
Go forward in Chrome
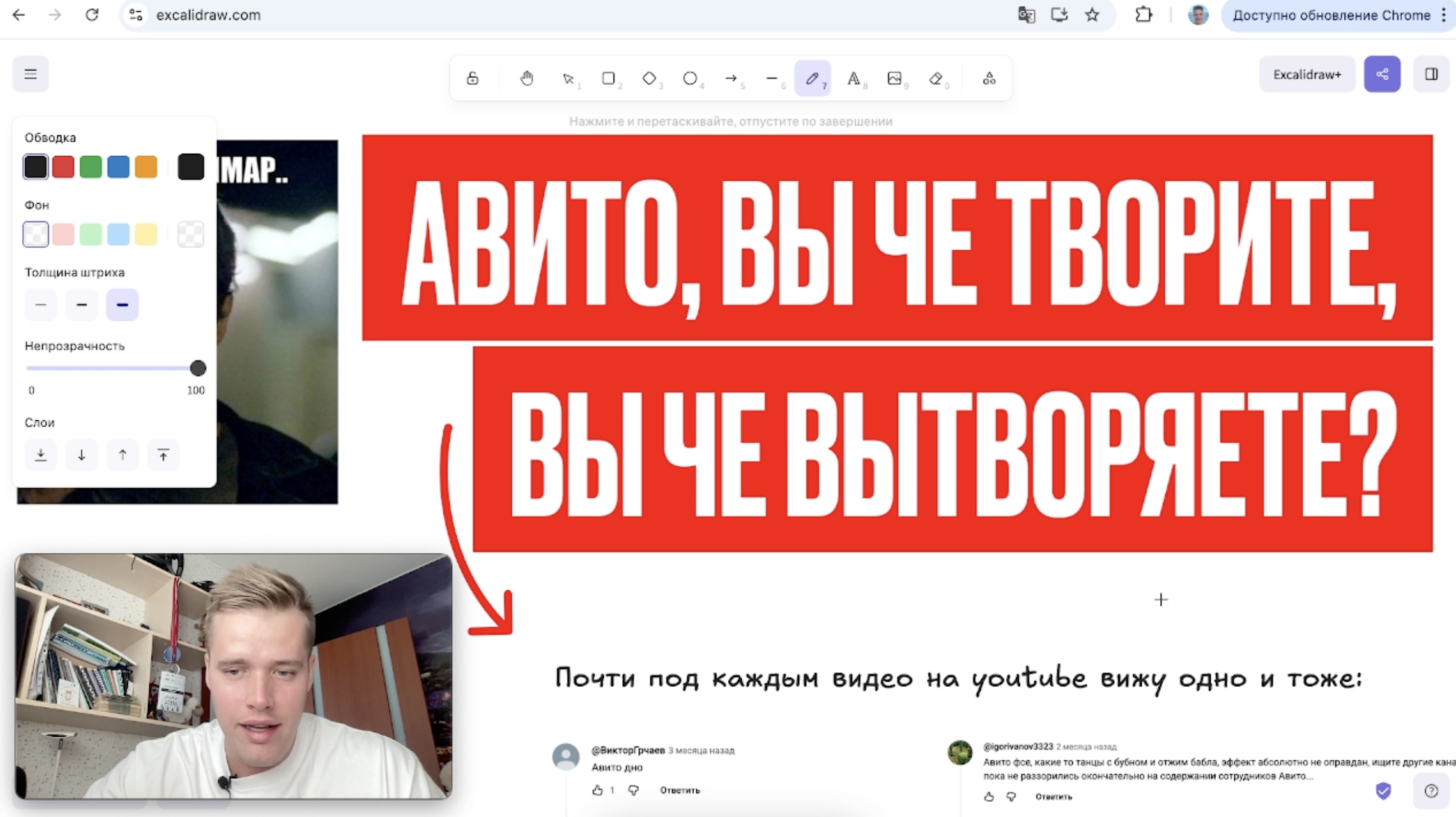tap(55, 15)
